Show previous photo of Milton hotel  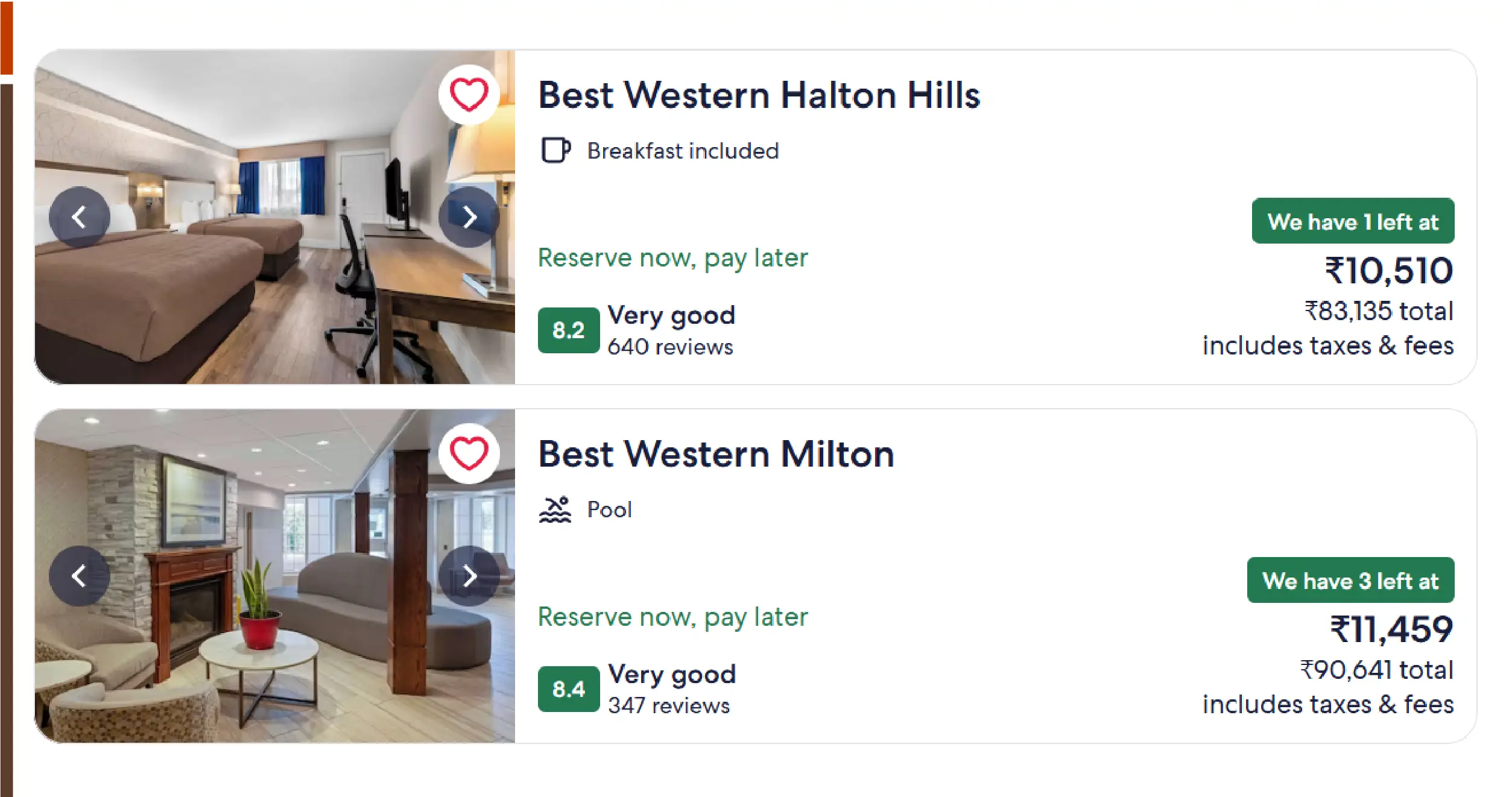pos(79,576)
